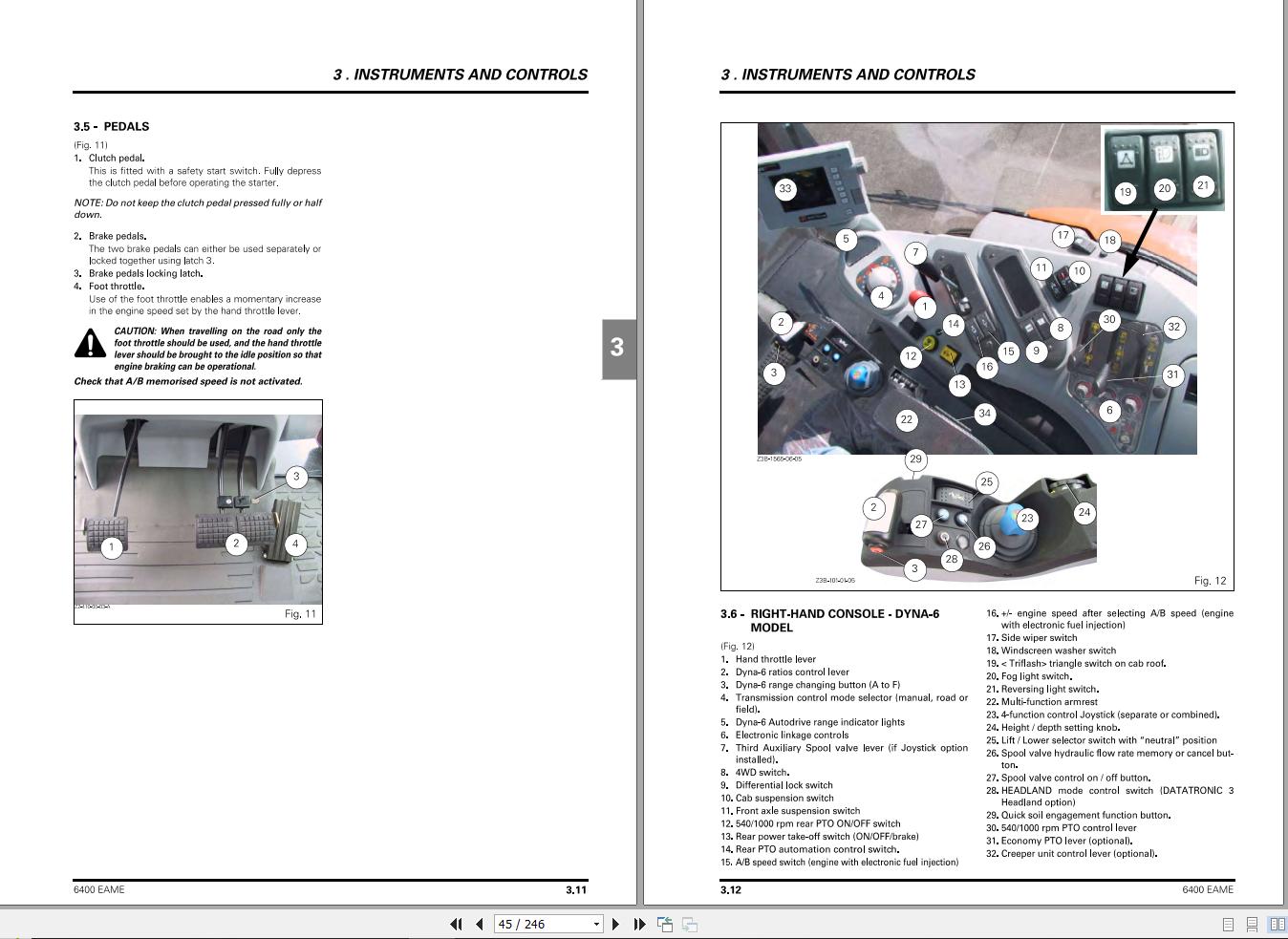Click the '540/1000 rpm PTO control lever' entry

(1068, 828)
